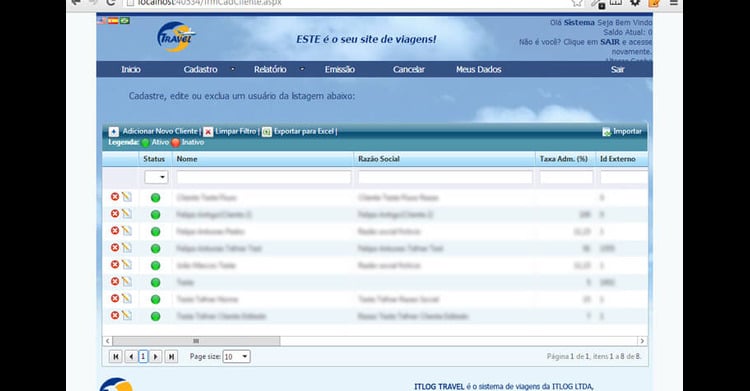750x391 pixels.
Task: Open the Cancelar menu
Action: (409, 69)
